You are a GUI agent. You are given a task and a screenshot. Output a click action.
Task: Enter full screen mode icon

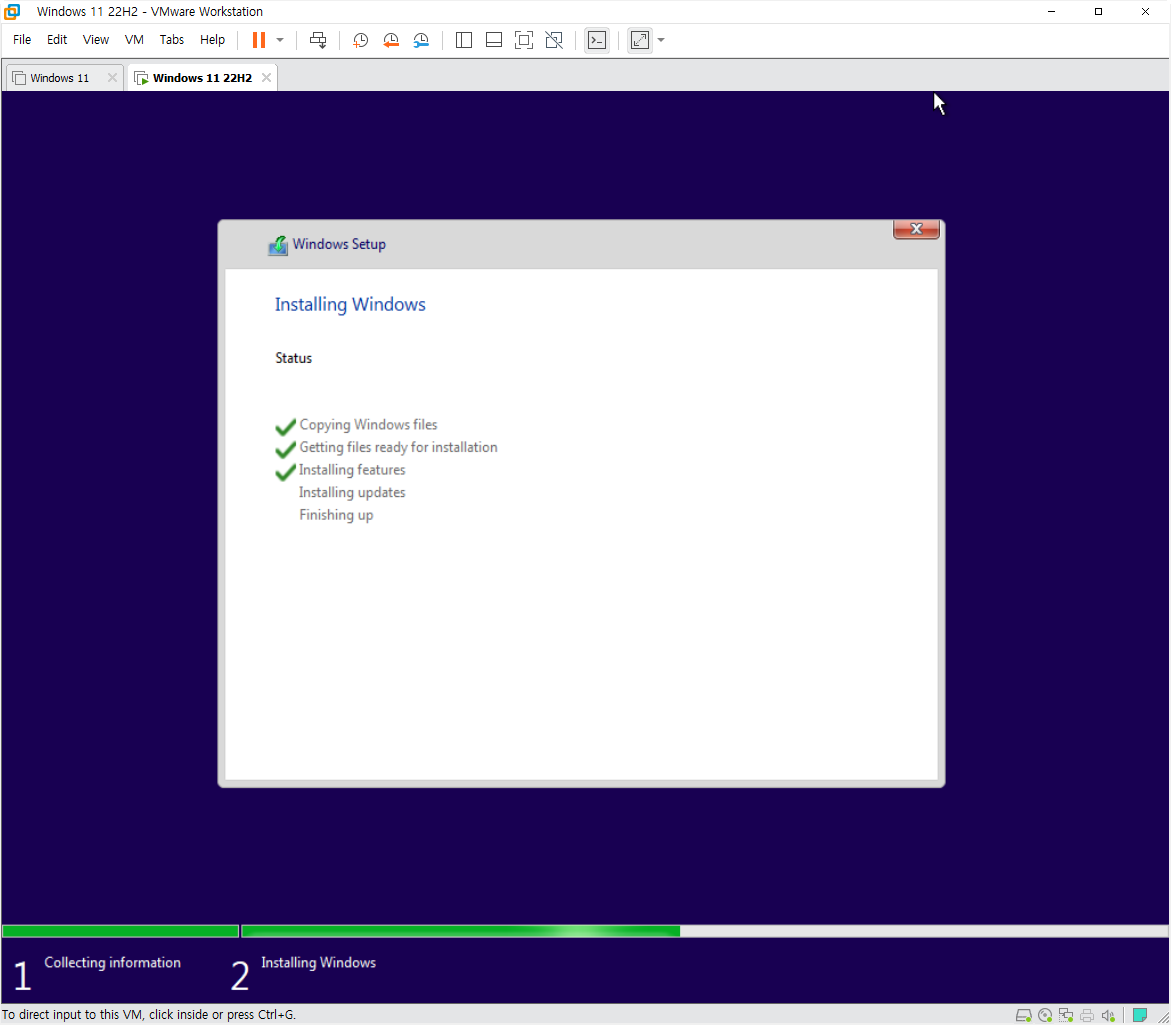pos(524,40)
